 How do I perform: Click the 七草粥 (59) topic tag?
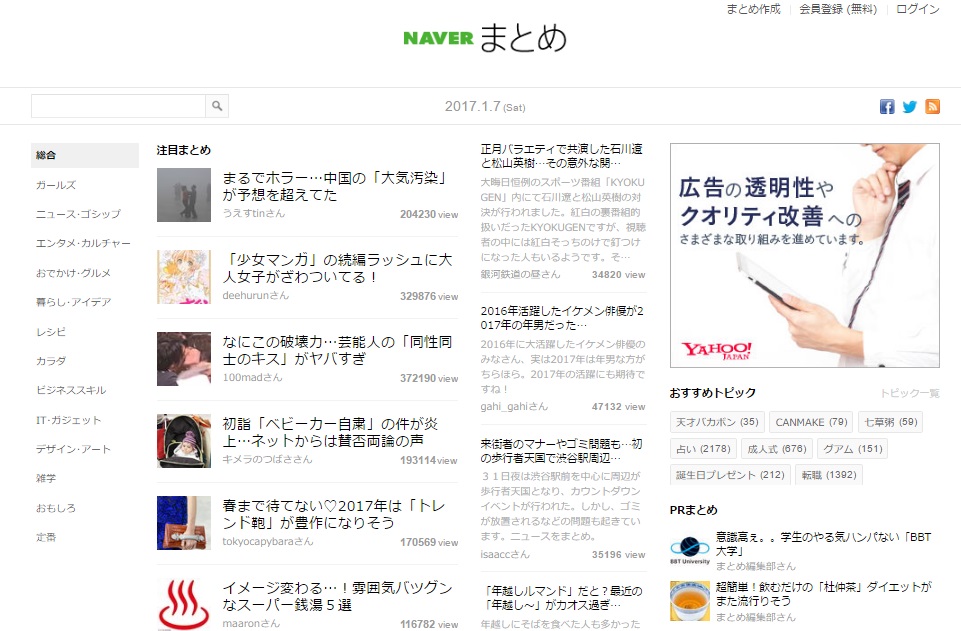tap(891, 422)
